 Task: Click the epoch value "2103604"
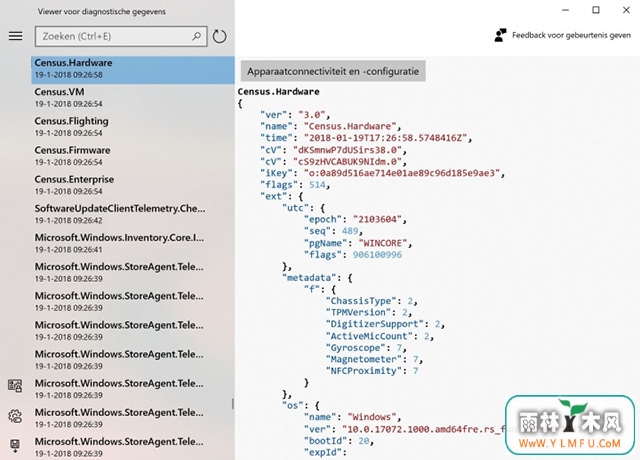click(x=377, y=219)
